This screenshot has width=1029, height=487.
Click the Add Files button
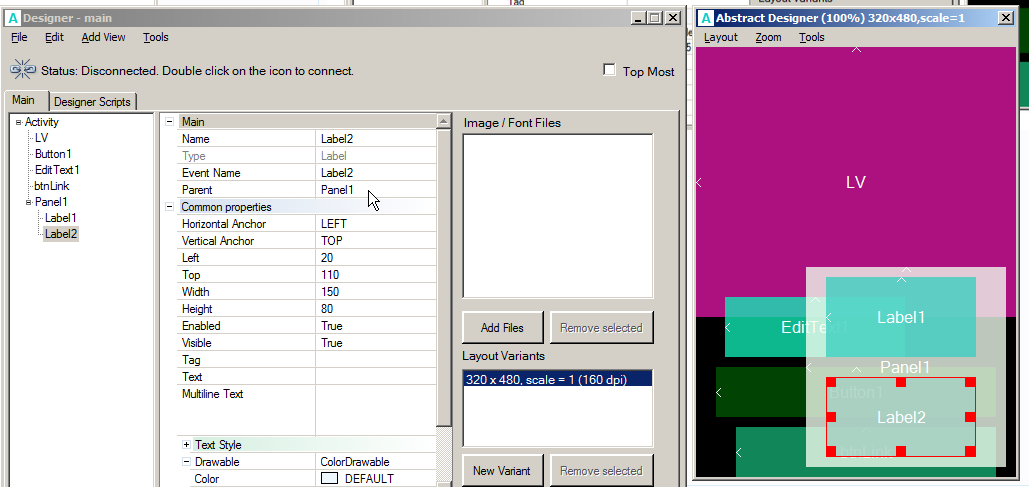coord(503,328)
